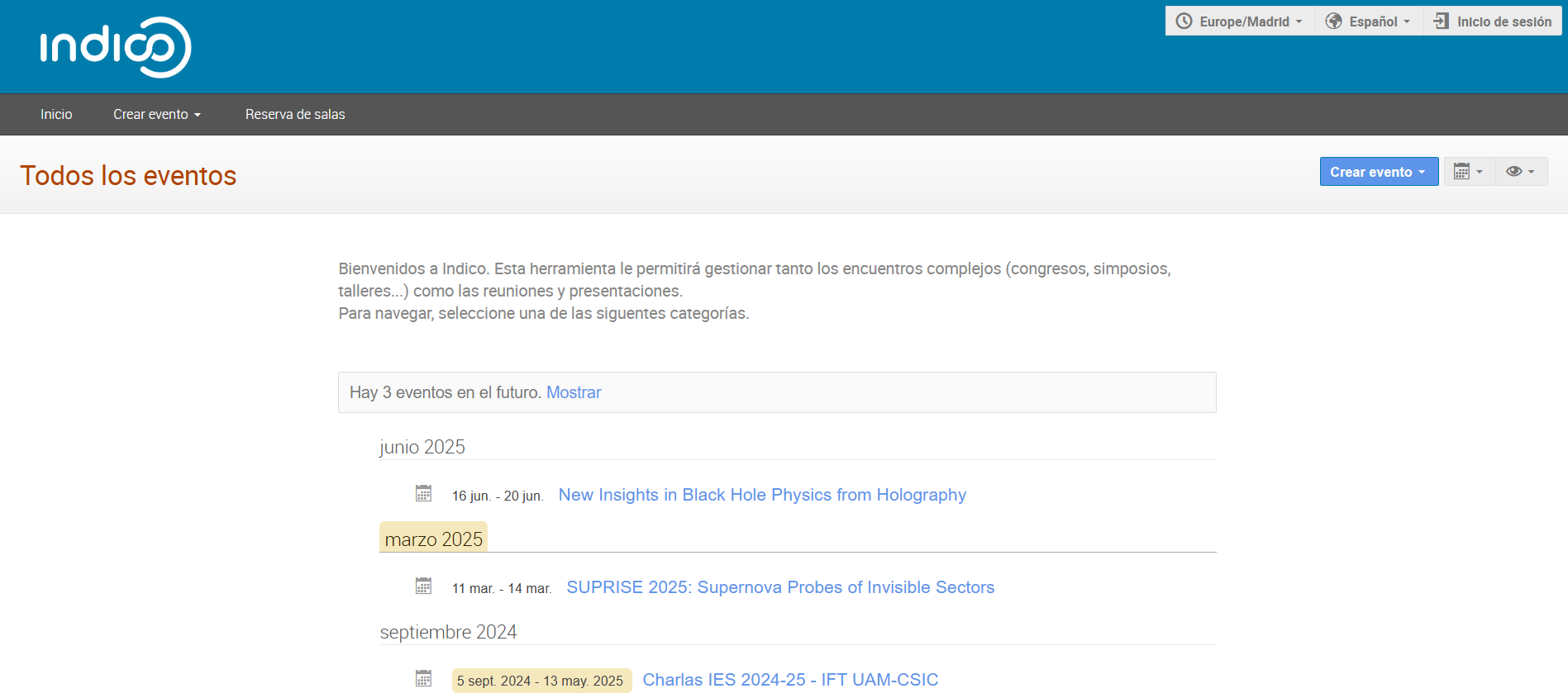Click Mostrar to show future events

[574, 392]
